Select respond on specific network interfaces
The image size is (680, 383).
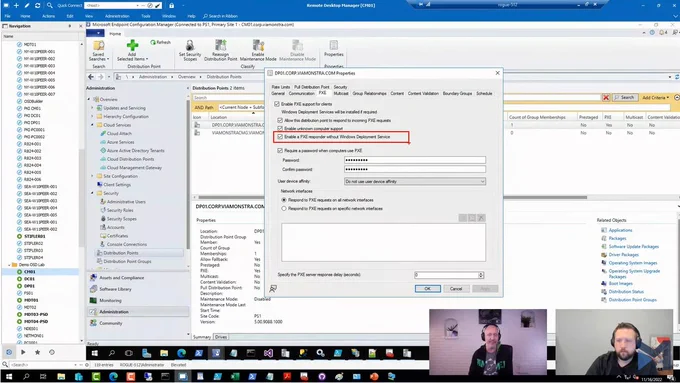(284, 209)
